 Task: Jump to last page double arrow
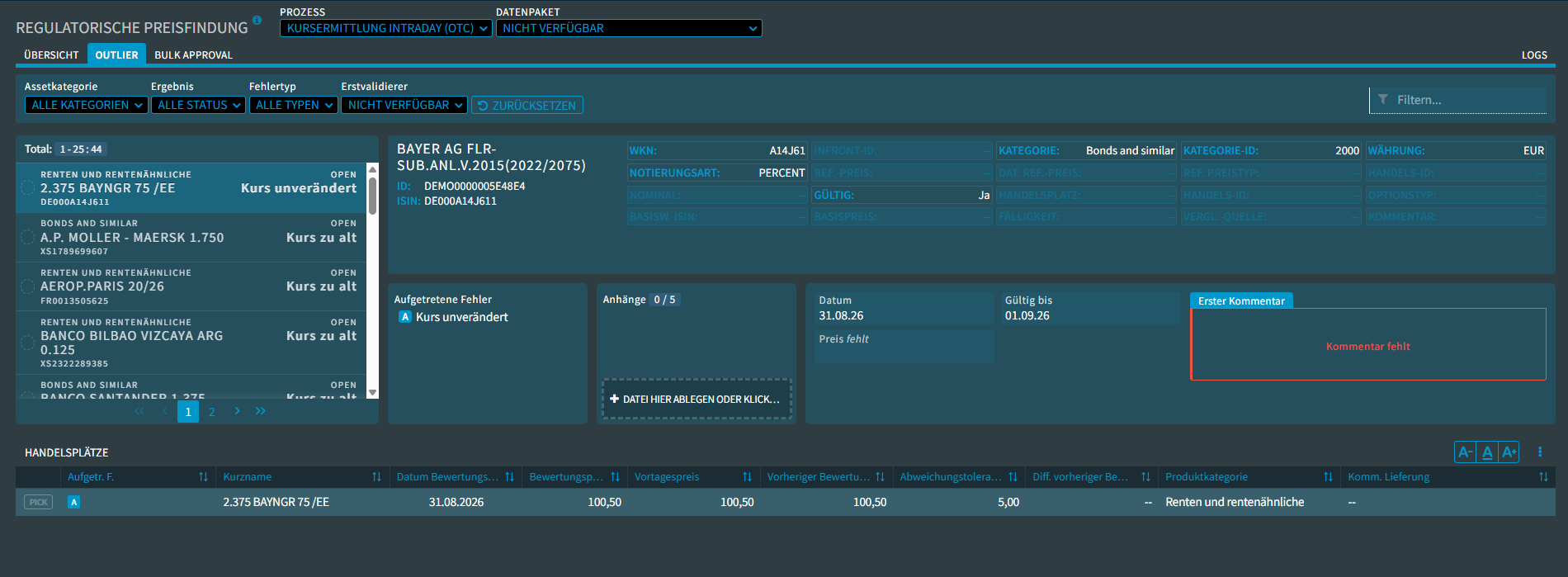(261, 411)
